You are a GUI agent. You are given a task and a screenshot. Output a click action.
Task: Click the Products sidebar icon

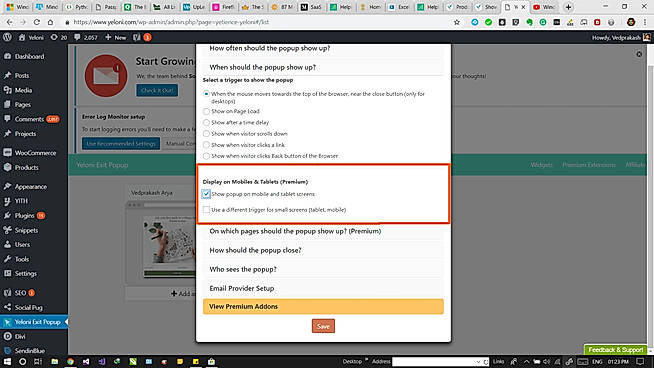tap(8, 167)
